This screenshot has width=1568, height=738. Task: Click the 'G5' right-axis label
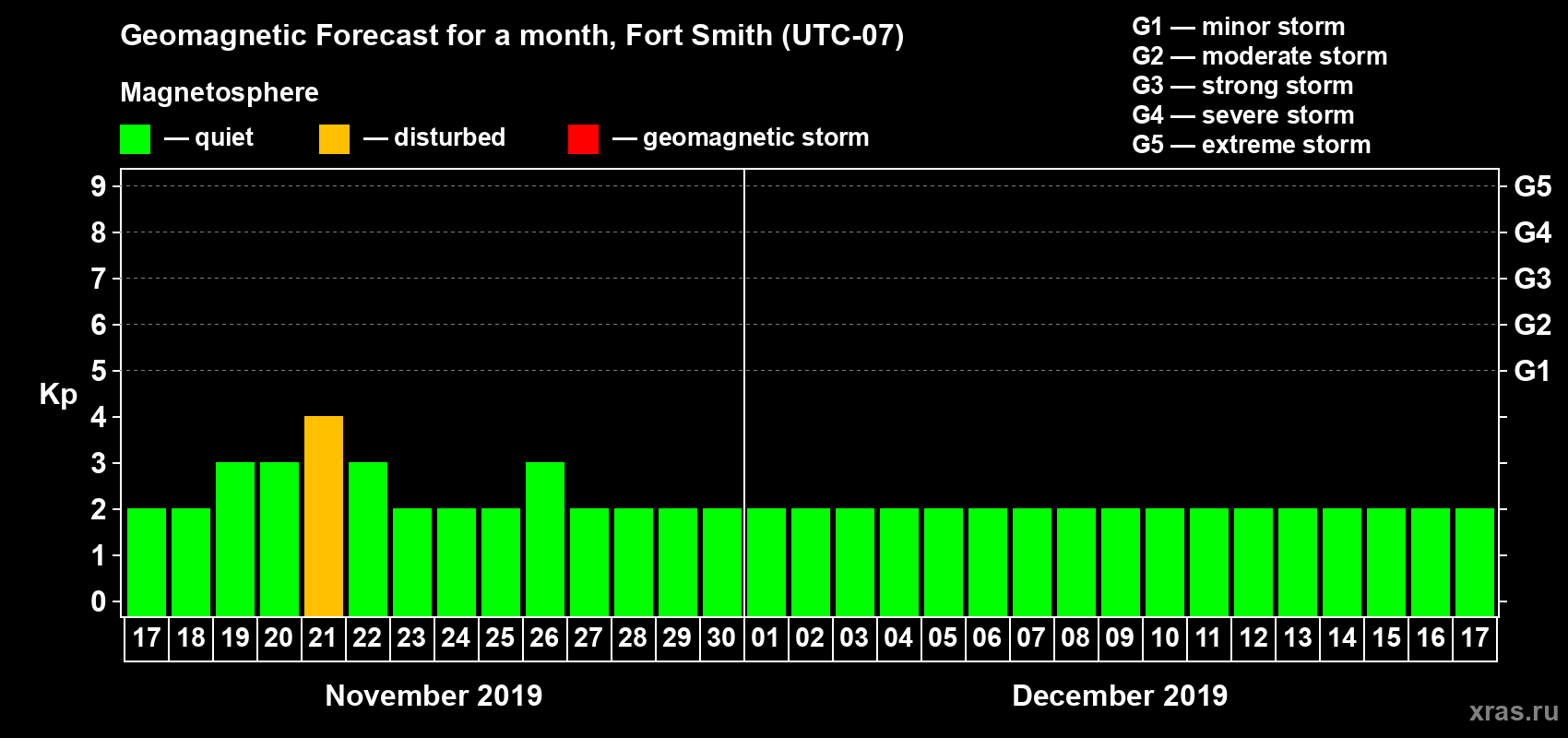click(x=1532, y=186)
